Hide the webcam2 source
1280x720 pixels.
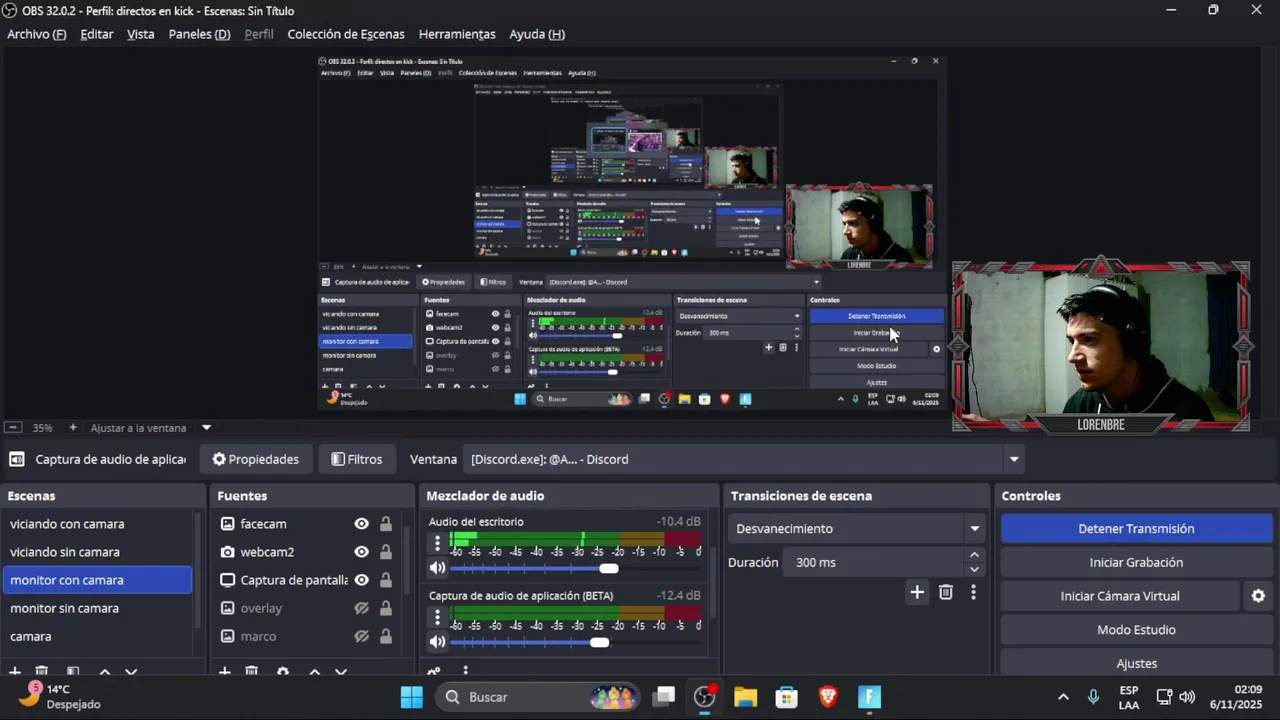pos(362,552)
